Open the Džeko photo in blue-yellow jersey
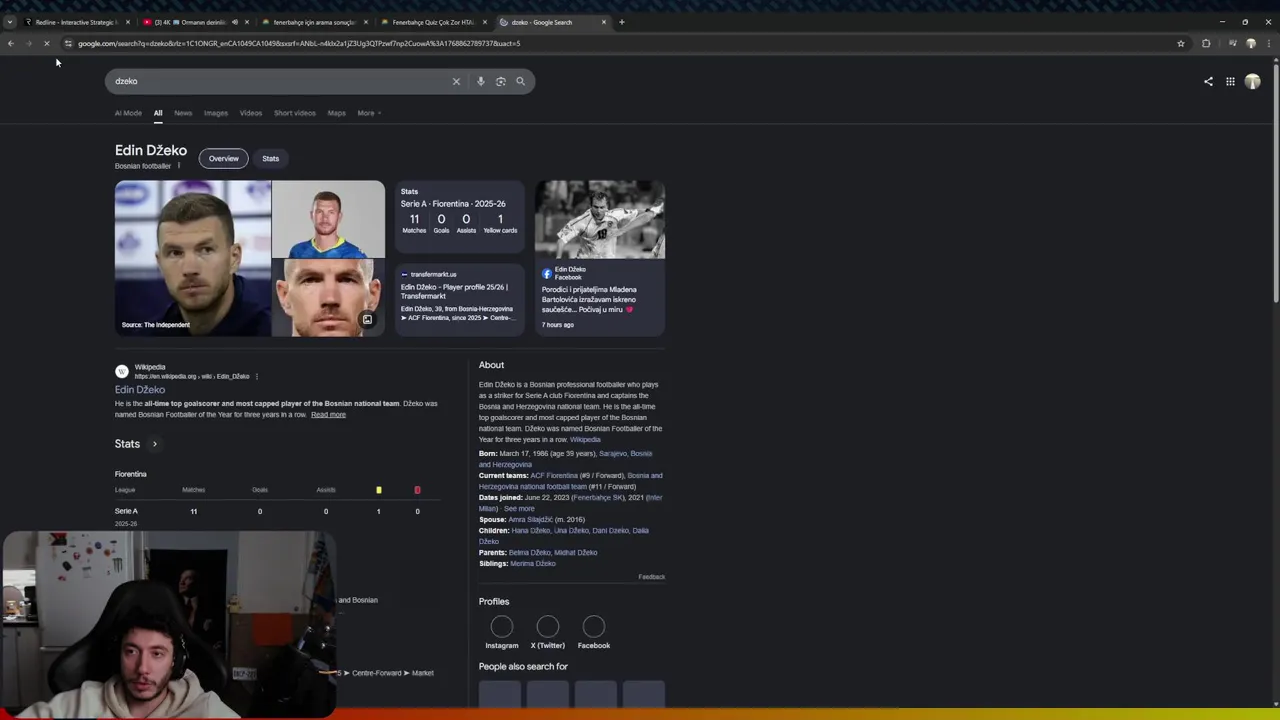 click(328, 219)
